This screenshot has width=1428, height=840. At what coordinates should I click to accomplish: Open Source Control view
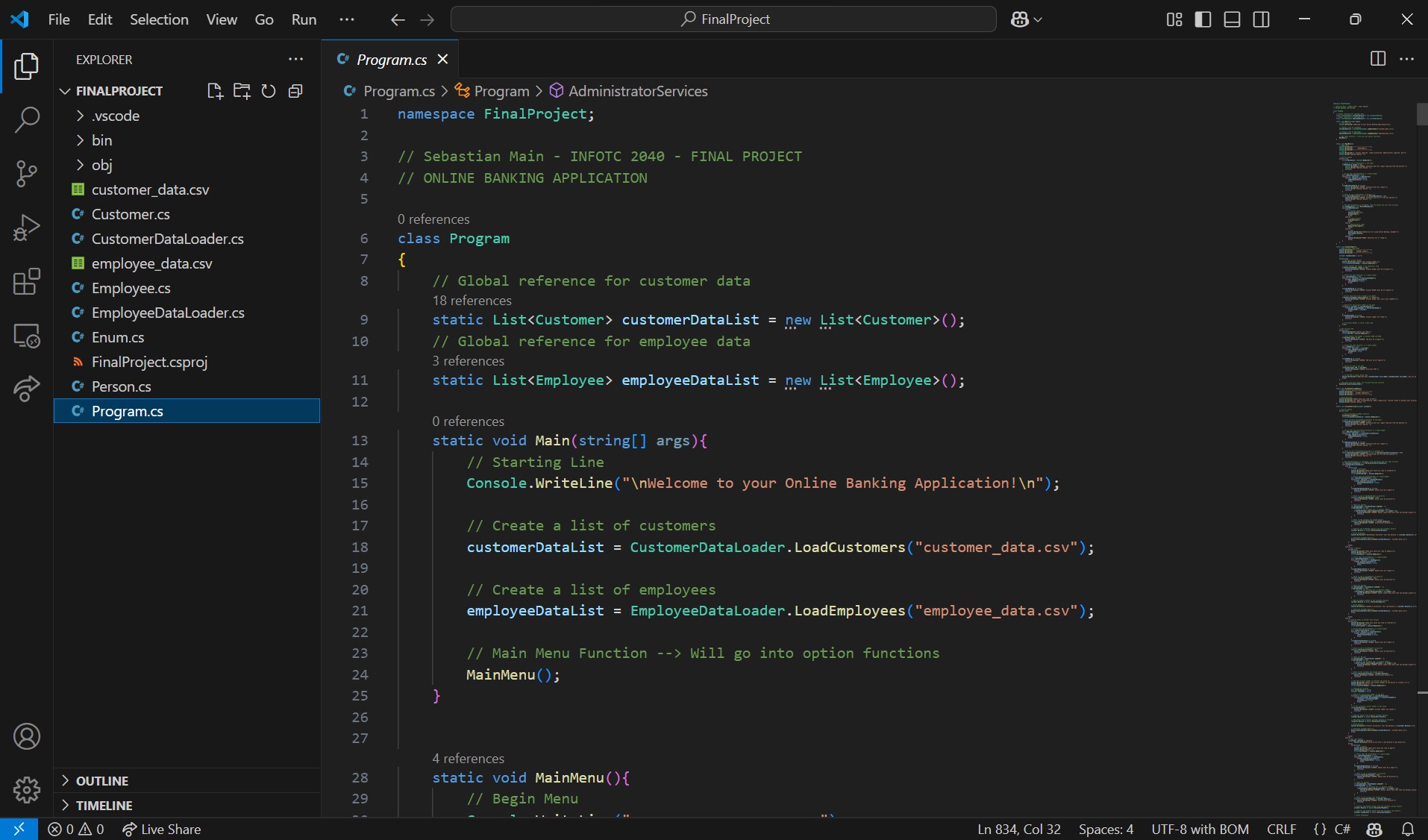point(26,174)
